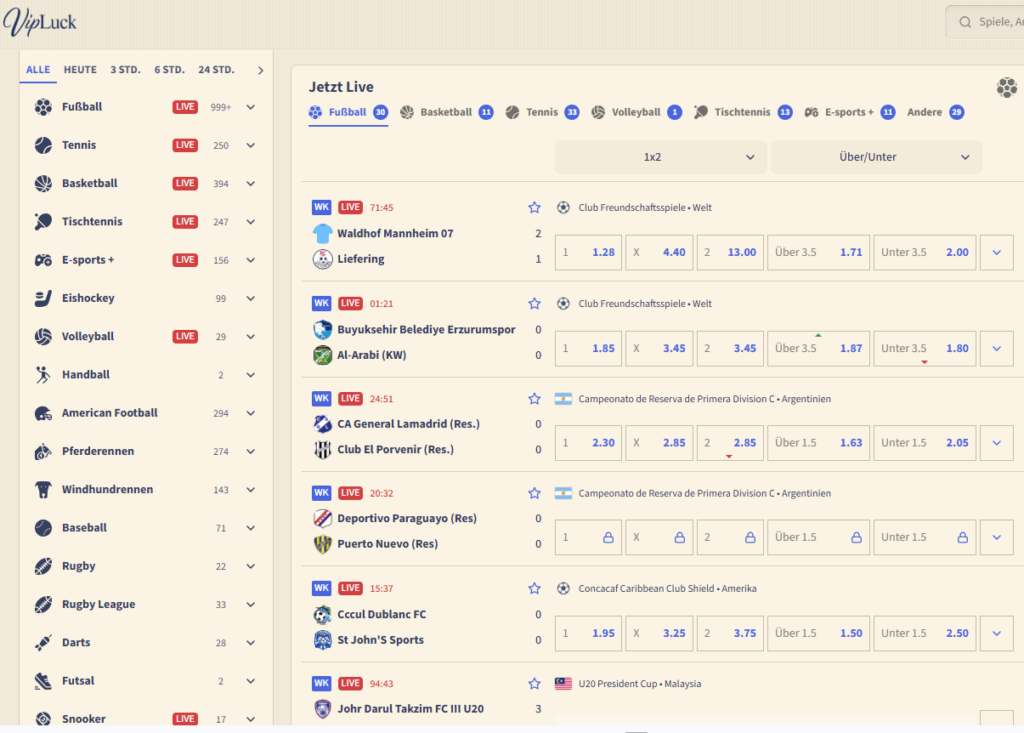Click the Rugby ball icon
This screenshot has height=733, width=1024.
pos(43,566)
